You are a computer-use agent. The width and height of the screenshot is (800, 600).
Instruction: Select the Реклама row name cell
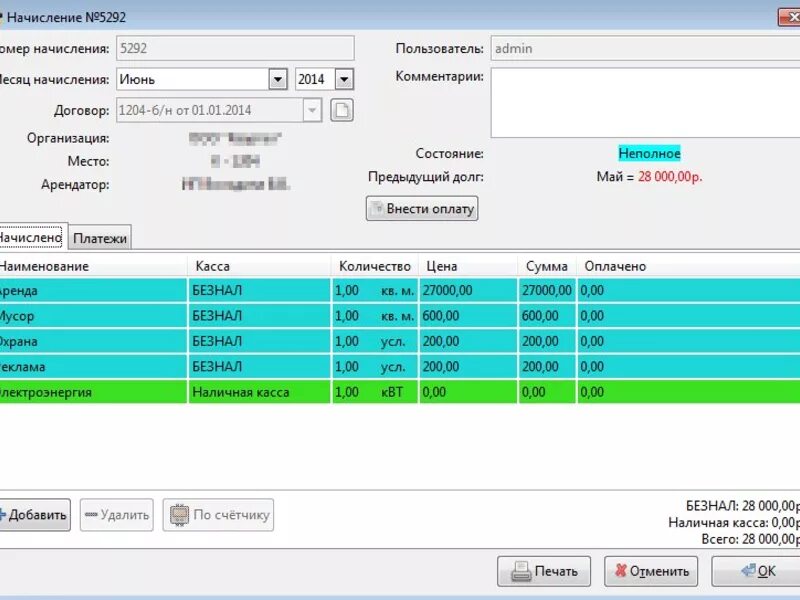click(93, 367)
